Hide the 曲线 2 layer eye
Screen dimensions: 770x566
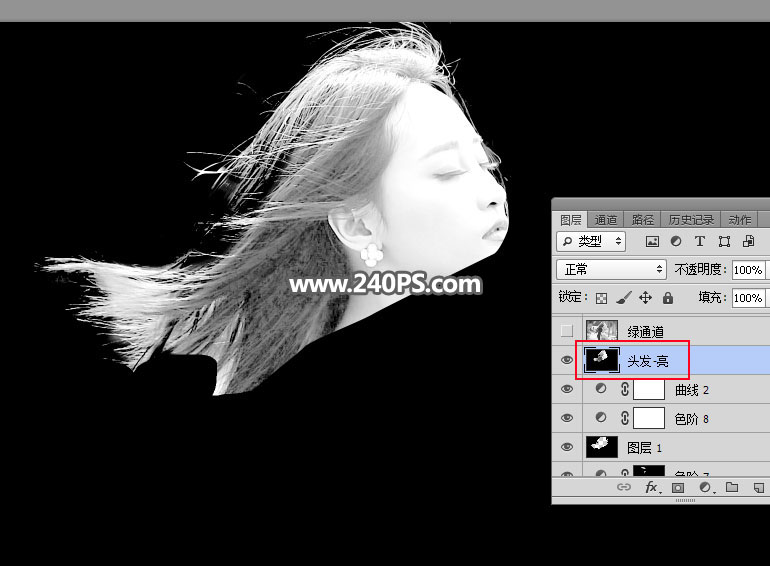(567, 389)
